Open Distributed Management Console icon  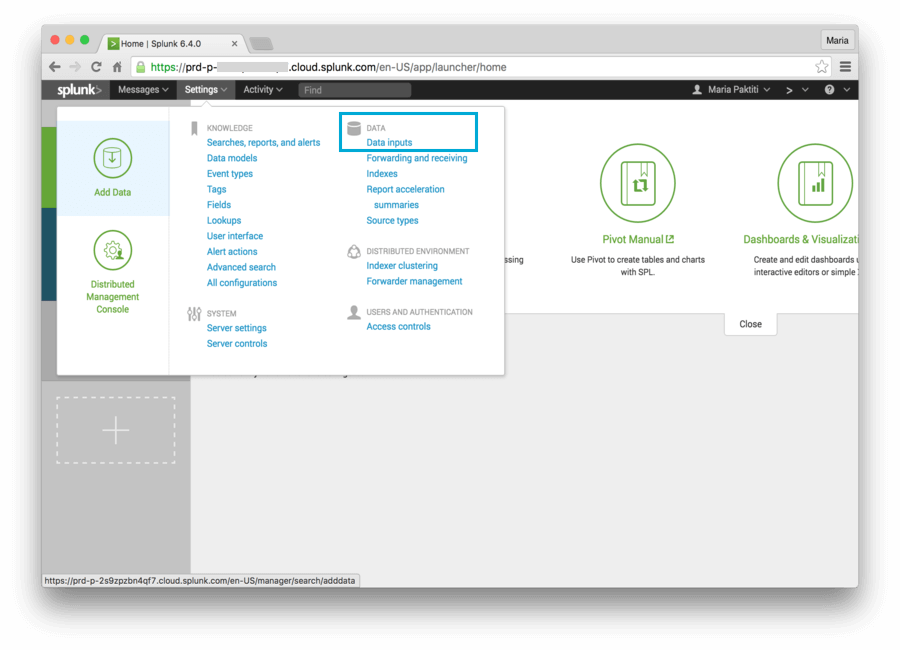point(112,250)
